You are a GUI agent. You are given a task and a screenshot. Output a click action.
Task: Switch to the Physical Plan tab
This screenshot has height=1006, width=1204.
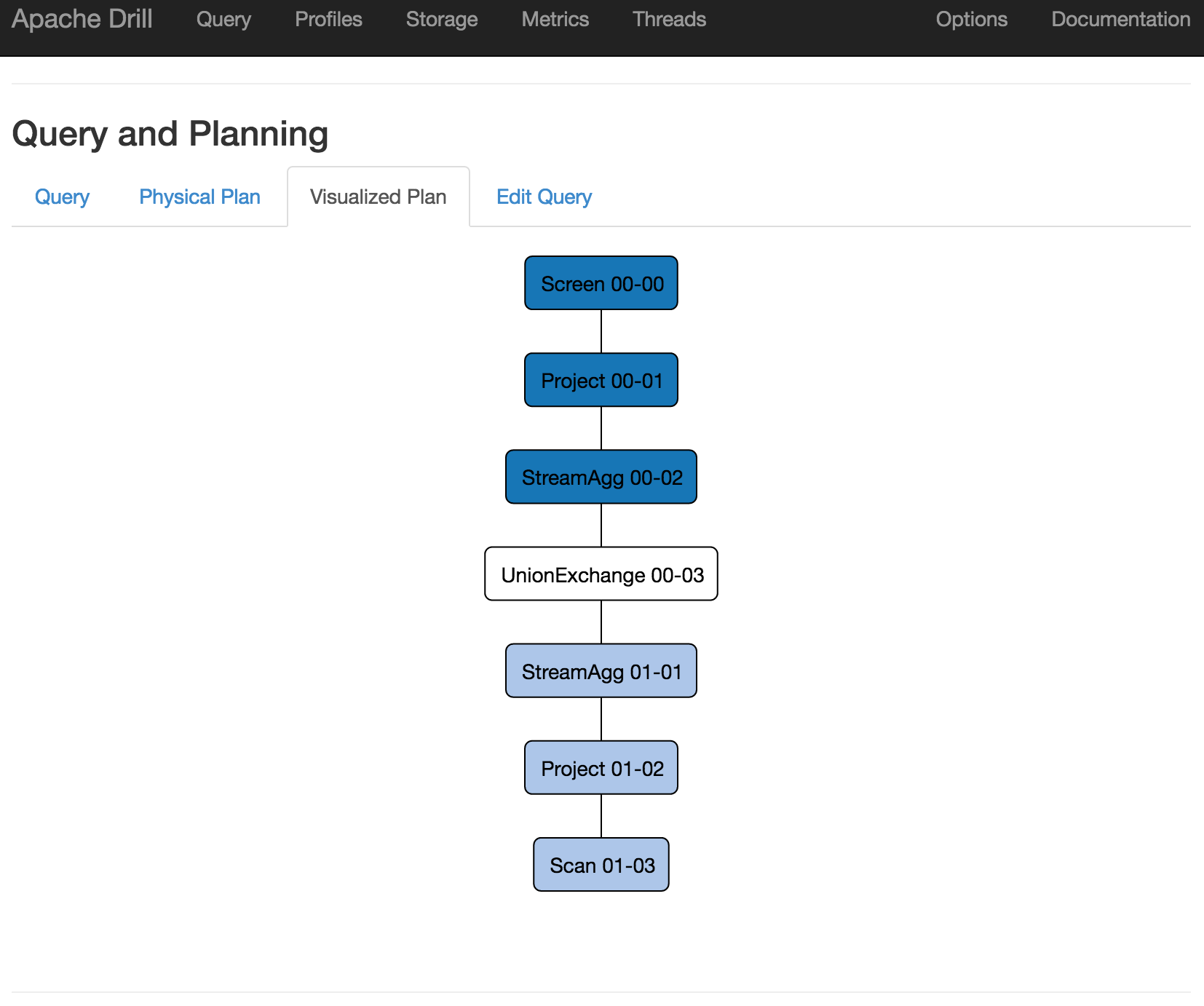pyautogui.click(x=199, y=197)
